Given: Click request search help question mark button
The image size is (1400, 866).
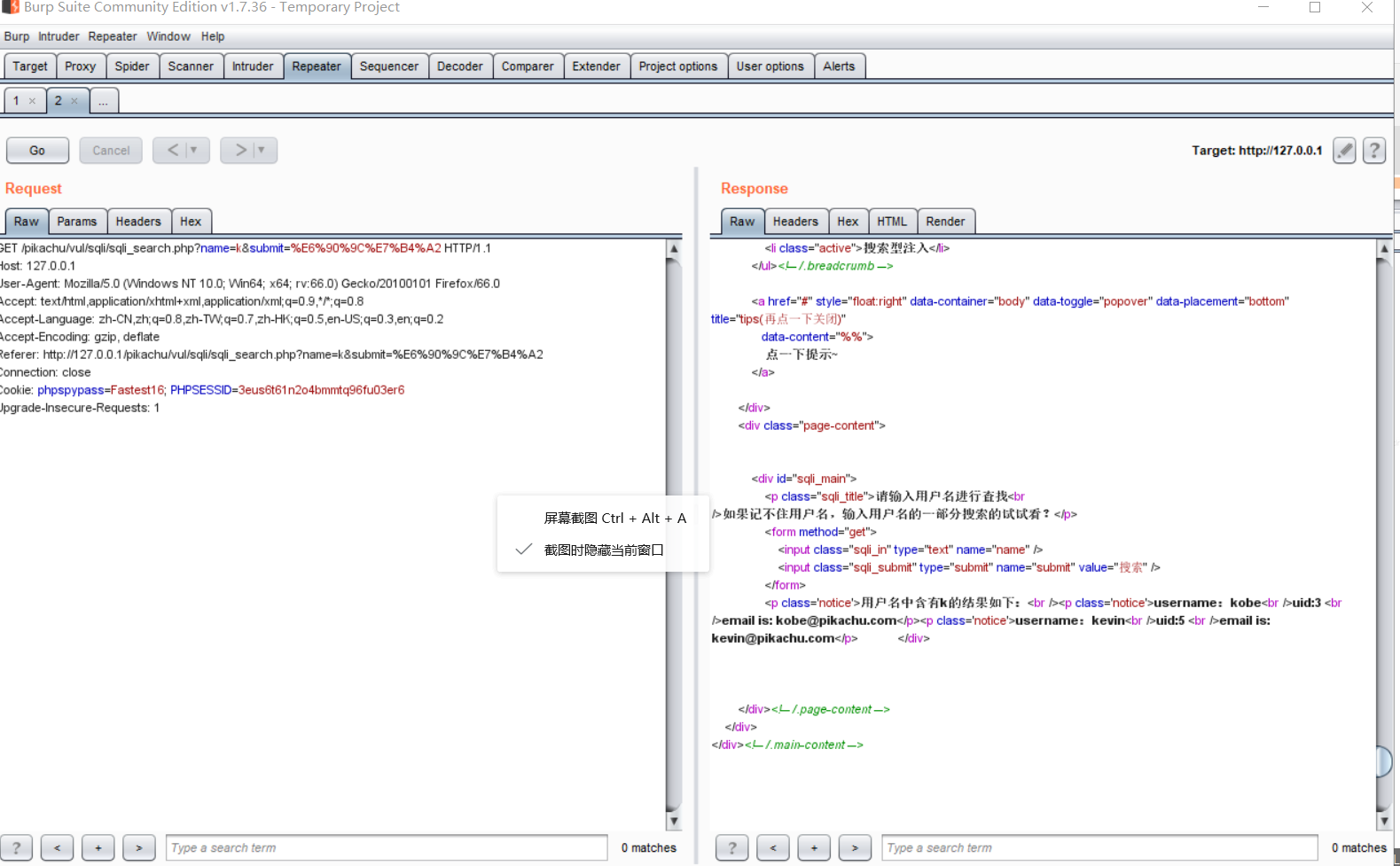Looking at the screenshot, I should 16,848.
